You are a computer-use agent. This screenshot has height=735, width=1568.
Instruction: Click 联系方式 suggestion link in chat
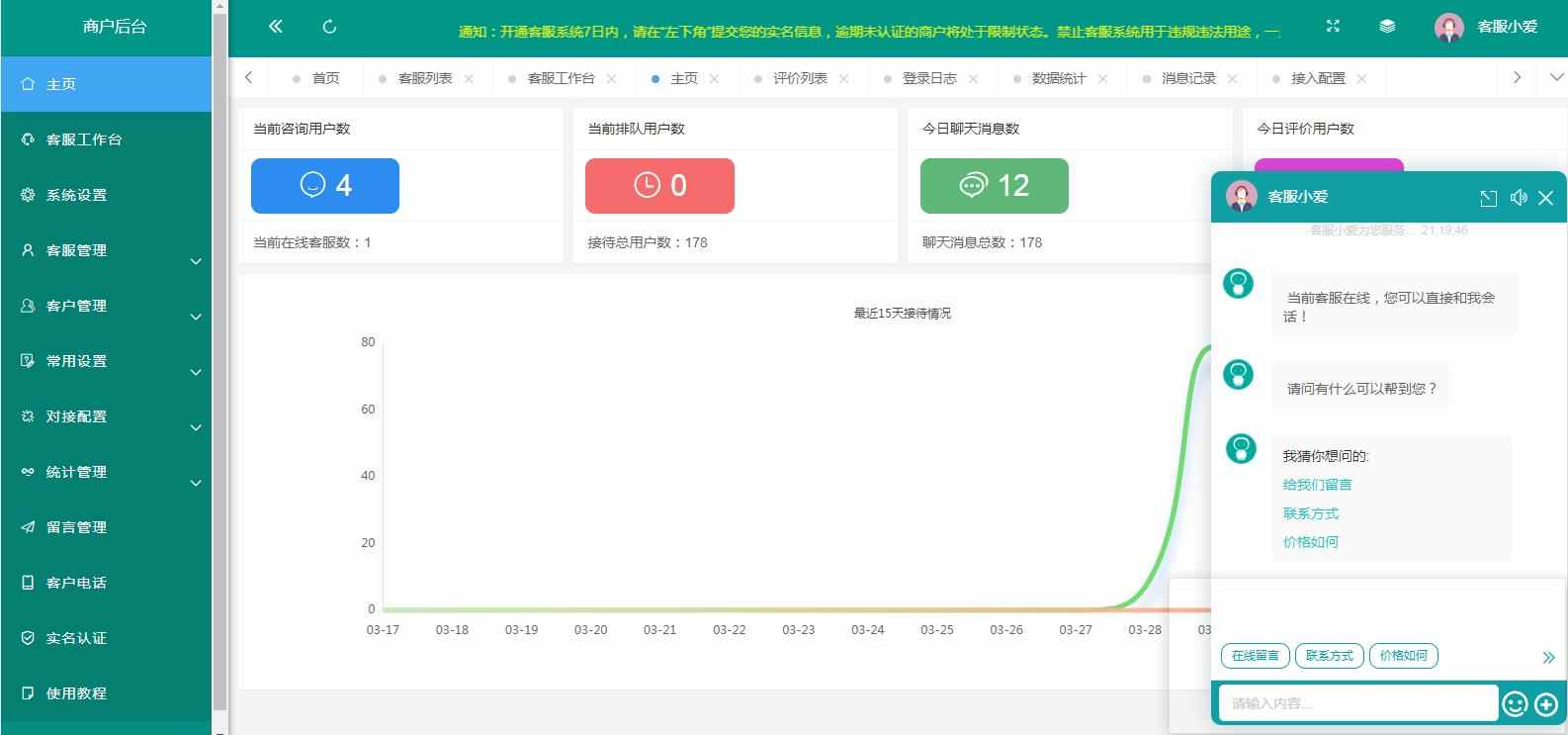[1311, 513]
